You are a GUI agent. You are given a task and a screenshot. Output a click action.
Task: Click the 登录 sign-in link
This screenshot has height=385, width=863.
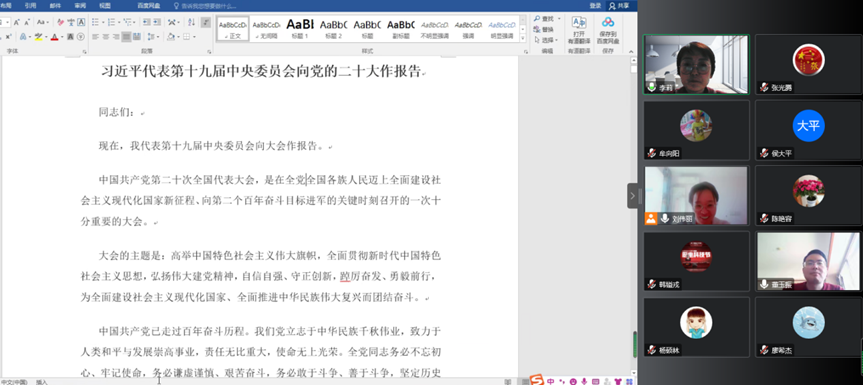[x=595, y=6]
